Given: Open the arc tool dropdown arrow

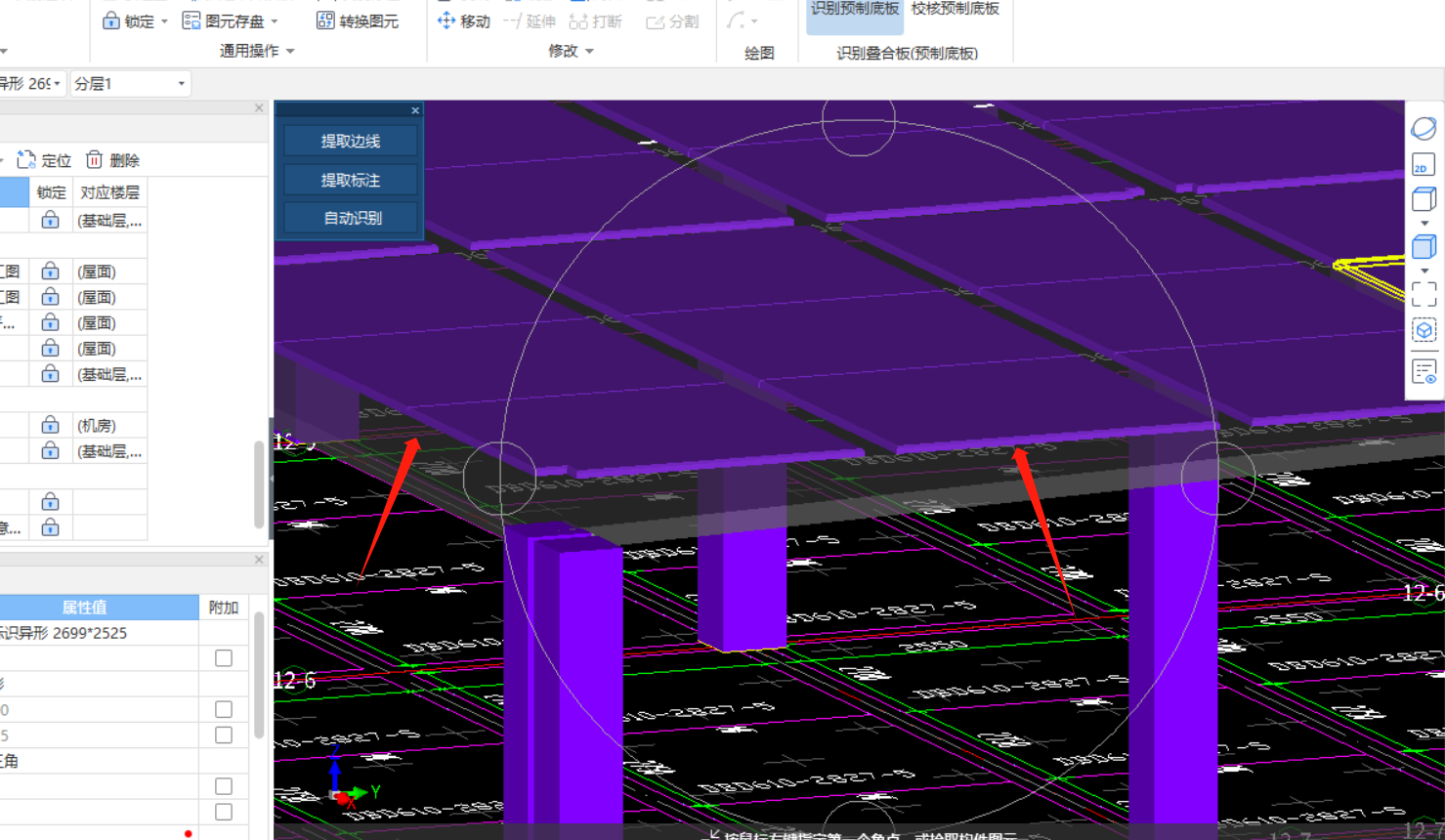Looking at the screenshot, I should pyautogui.click(x=754, y=21).
